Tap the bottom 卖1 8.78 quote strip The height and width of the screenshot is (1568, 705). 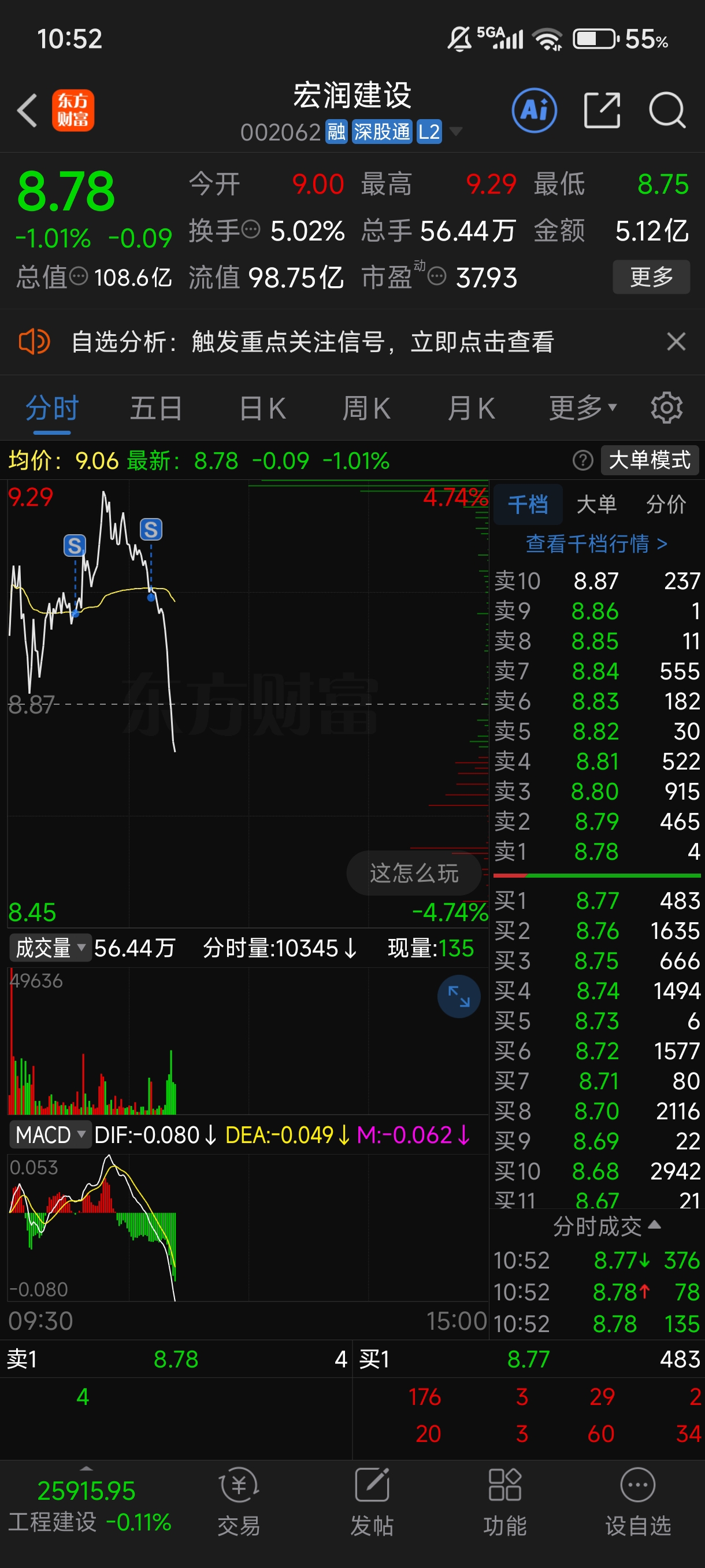pos(176,1359)
